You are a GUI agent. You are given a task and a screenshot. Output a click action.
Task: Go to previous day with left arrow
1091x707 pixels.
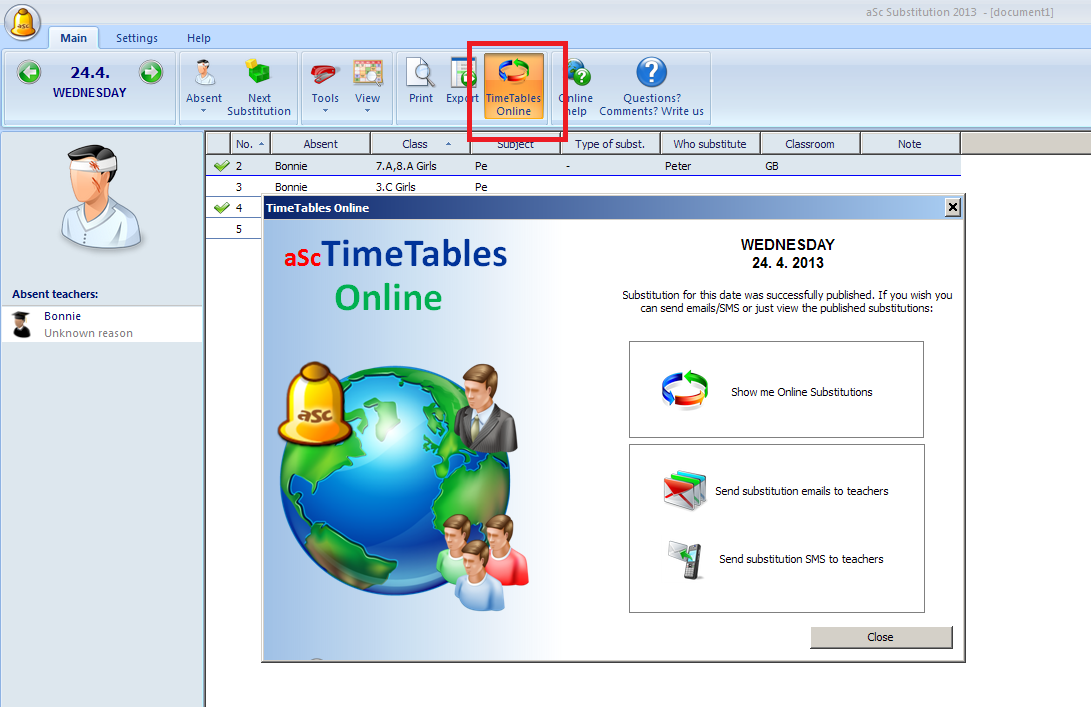coord(29,72)
